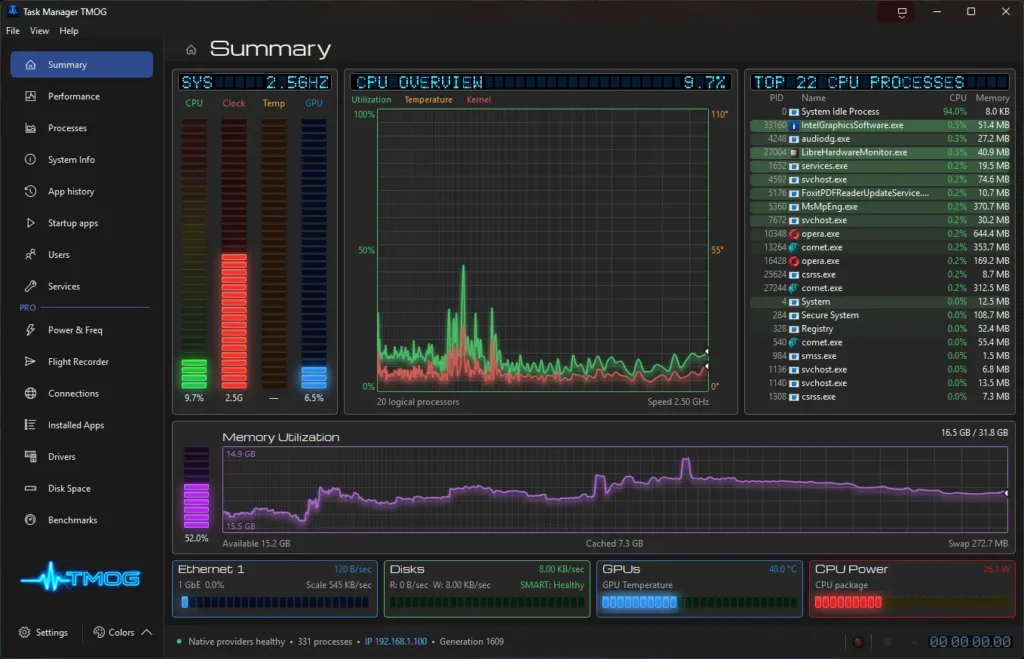Click the IP 192.168.1.100 link
1024x659 pixels.
(x=396, y=641)
